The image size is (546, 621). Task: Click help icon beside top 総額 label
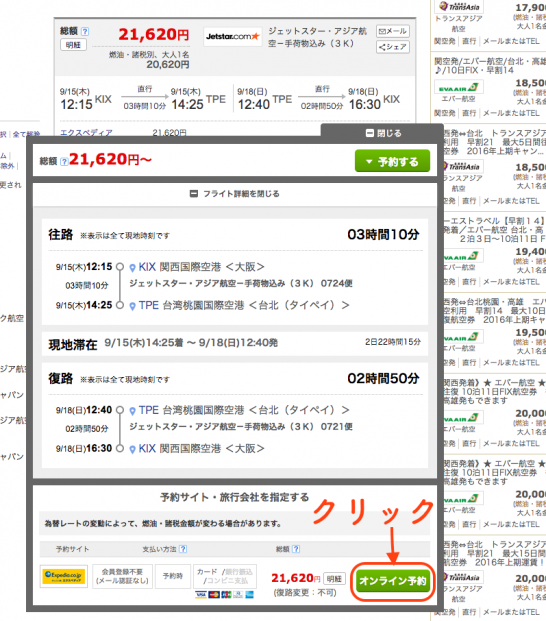[85, 31]
